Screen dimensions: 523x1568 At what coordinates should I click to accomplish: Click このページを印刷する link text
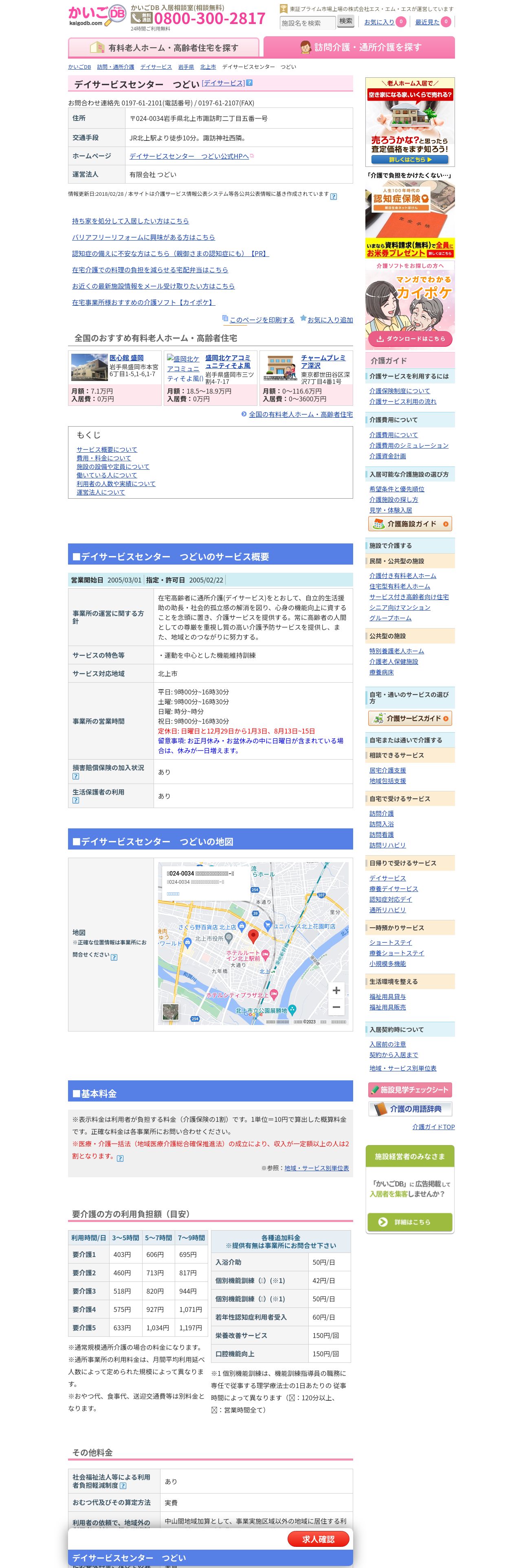pyautogui.click(x=262, y=320)
